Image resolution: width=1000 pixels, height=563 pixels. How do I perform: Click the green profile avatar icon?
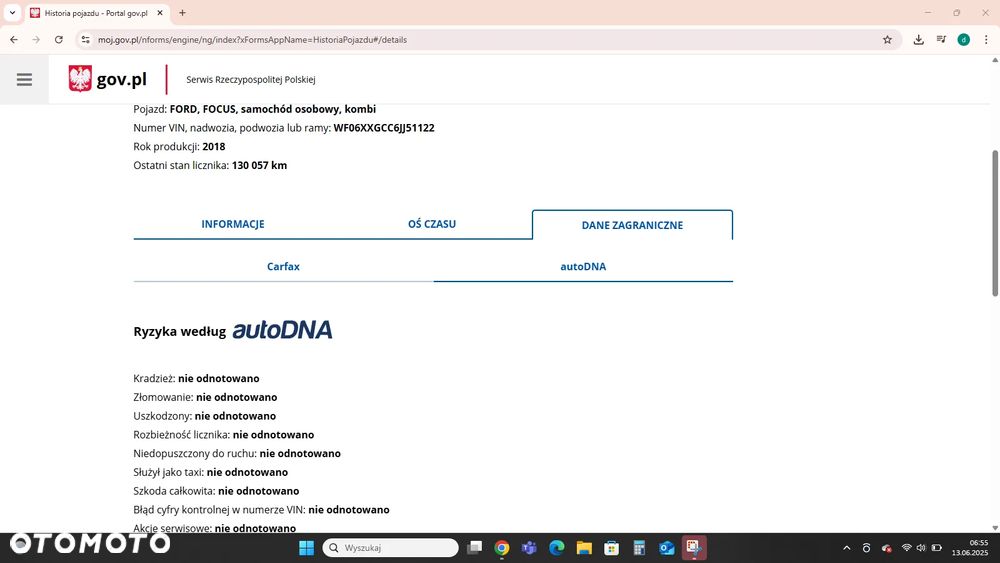pos(964,40)
